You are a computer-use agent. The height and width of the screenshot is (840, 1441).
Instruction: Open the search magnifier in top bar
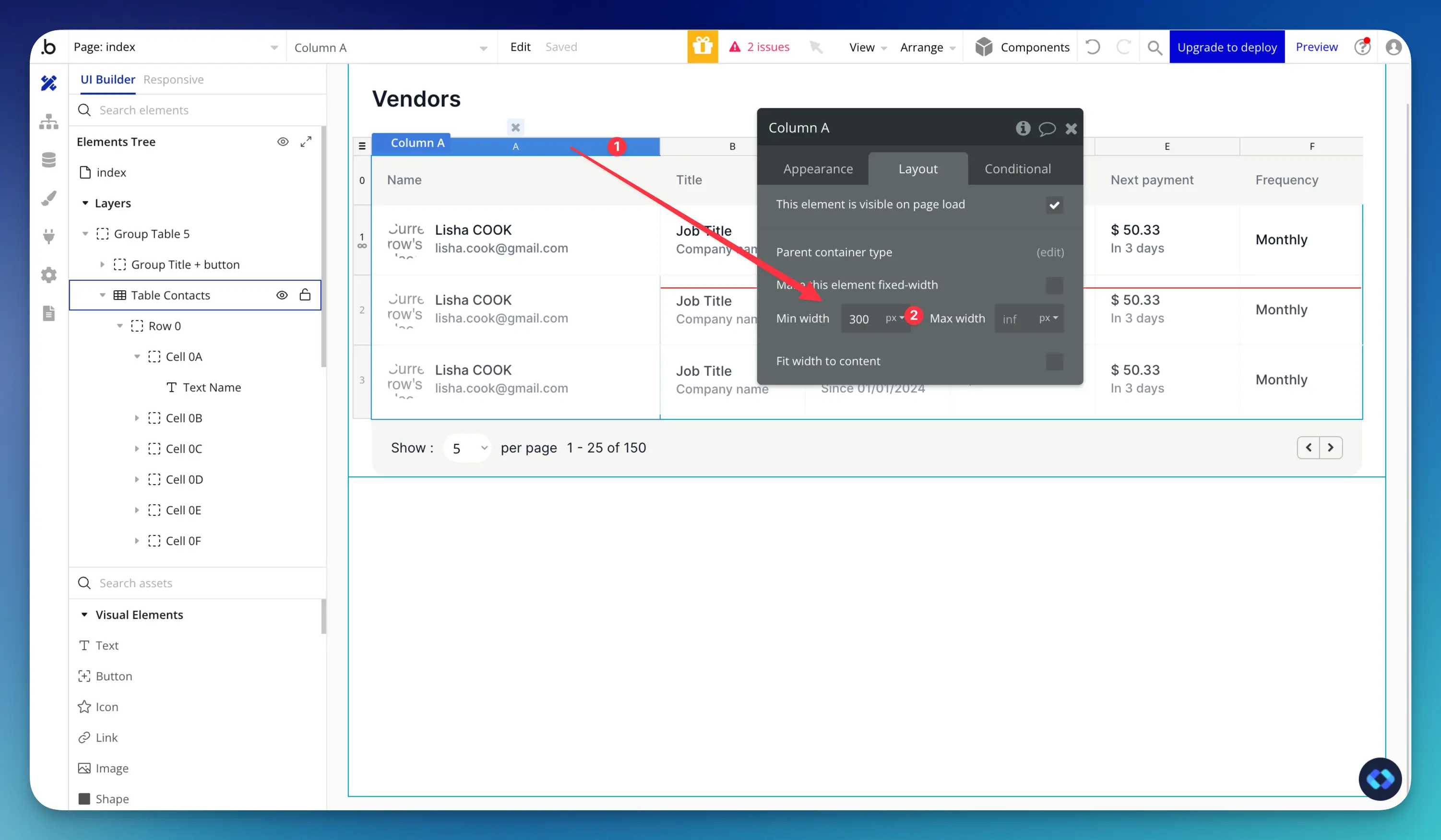pos(1155,47)
